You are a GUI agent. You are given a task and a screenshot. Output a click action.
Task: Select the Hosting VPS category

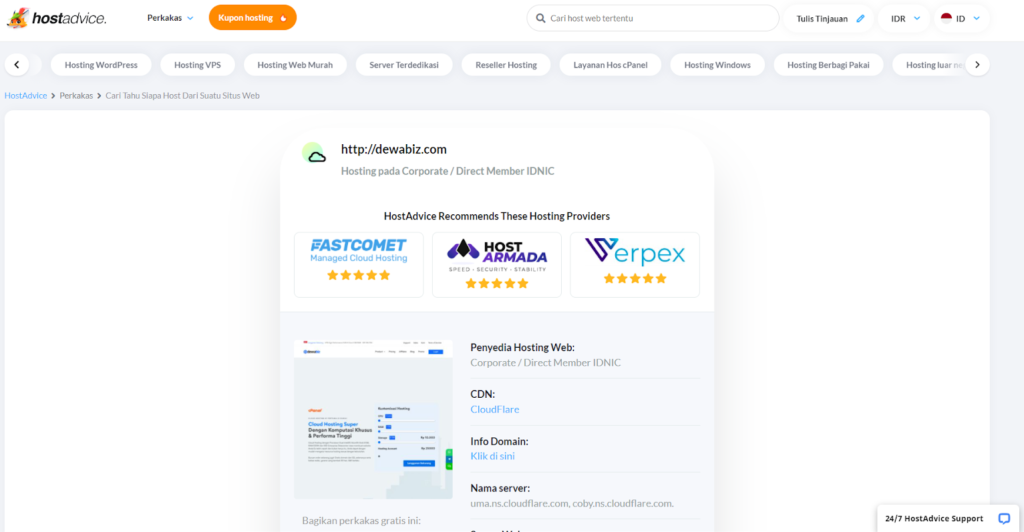click(x=197, y=65)
